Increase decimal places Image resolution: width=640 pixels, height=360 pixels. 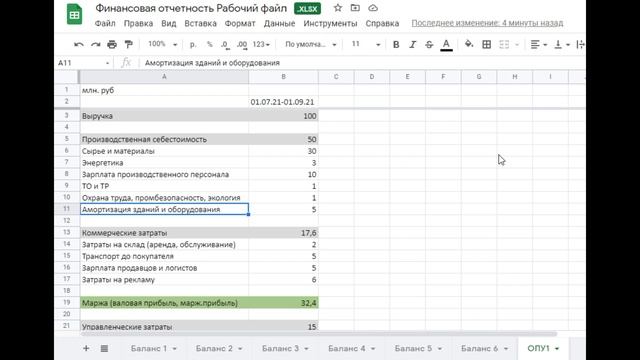pyautogui.click(x=242, y=44)
